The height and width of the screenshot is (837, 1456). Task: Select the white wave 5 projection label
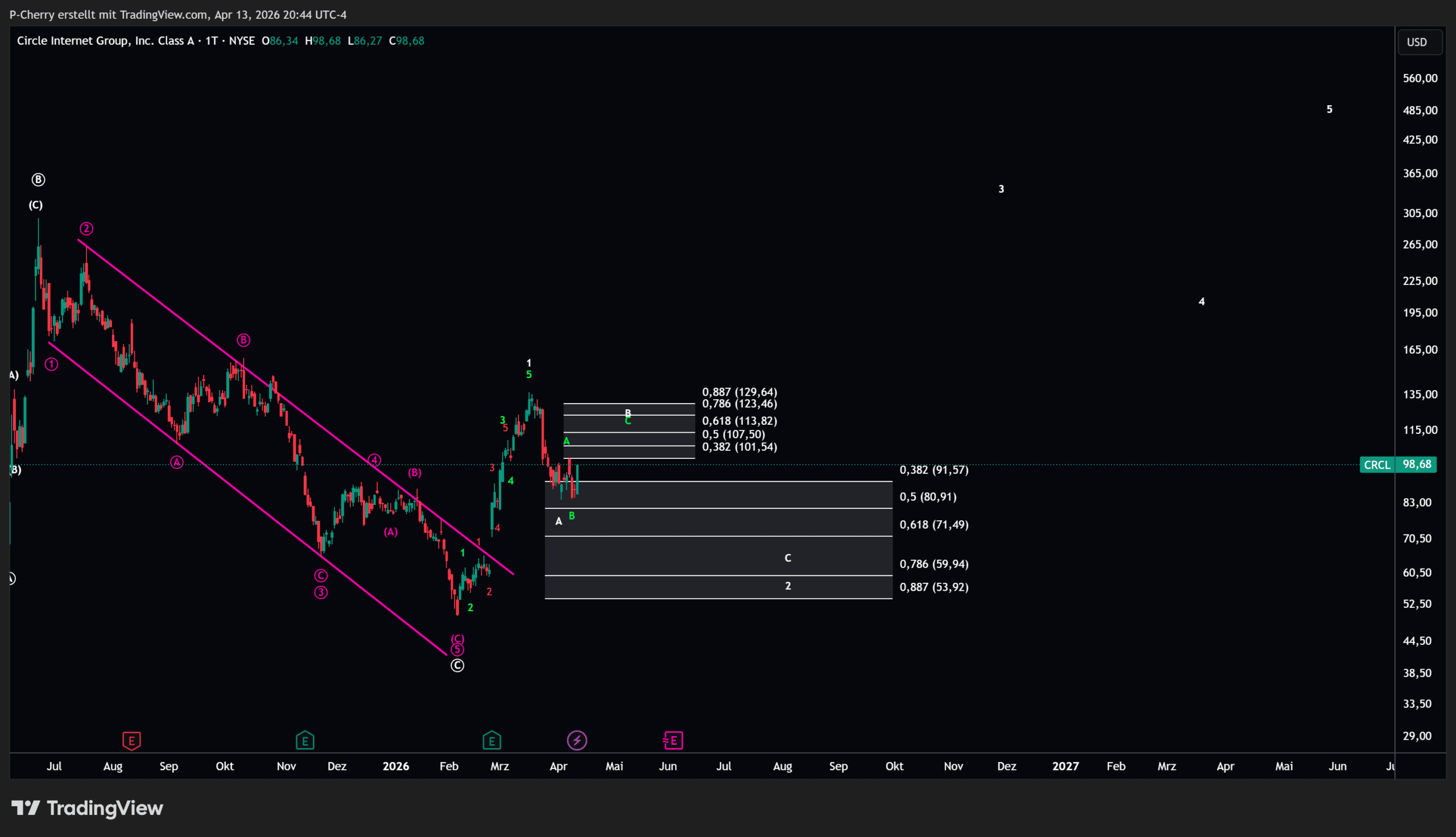tap(1329, 109)
